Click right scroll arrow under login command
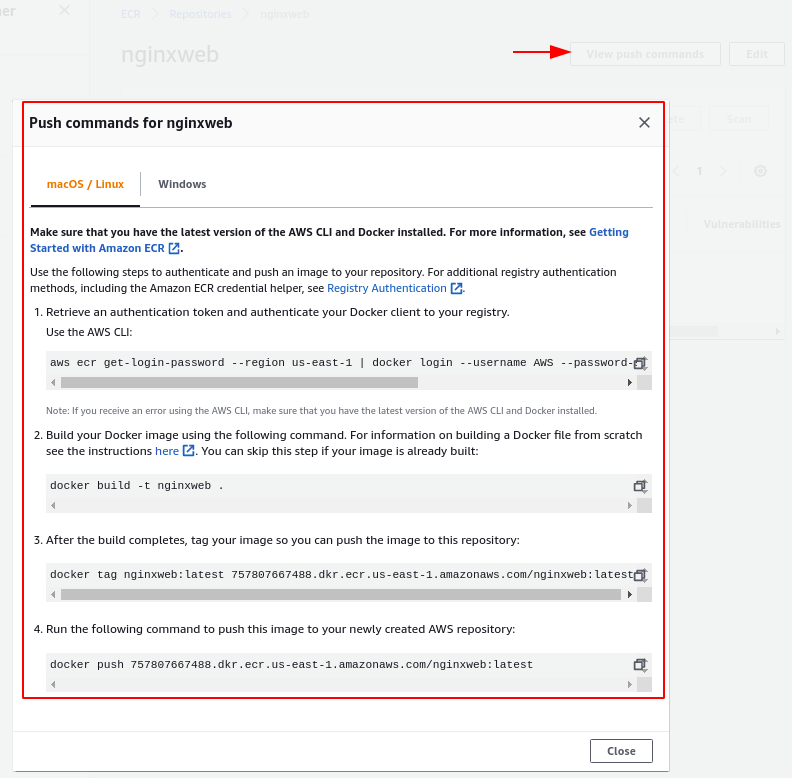Screen dimensions: 792x778 point(629,382)
